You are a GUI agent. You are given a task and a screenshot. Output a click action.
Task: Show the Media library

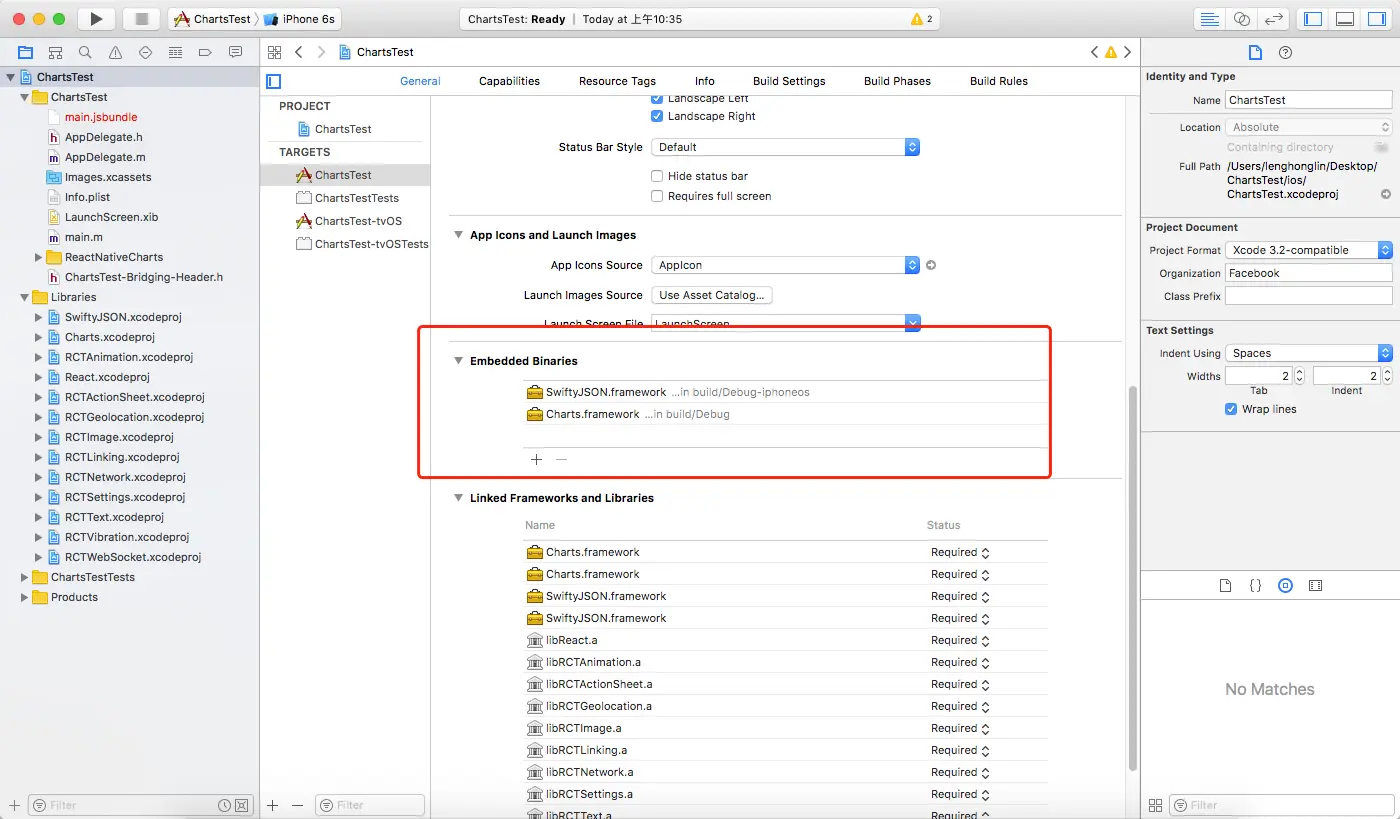click(x=1316, y=585)
